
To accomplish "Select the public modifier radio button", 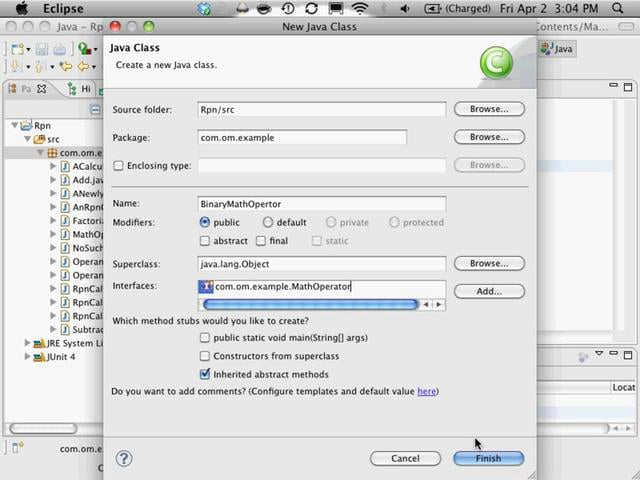I will (204, 222).
